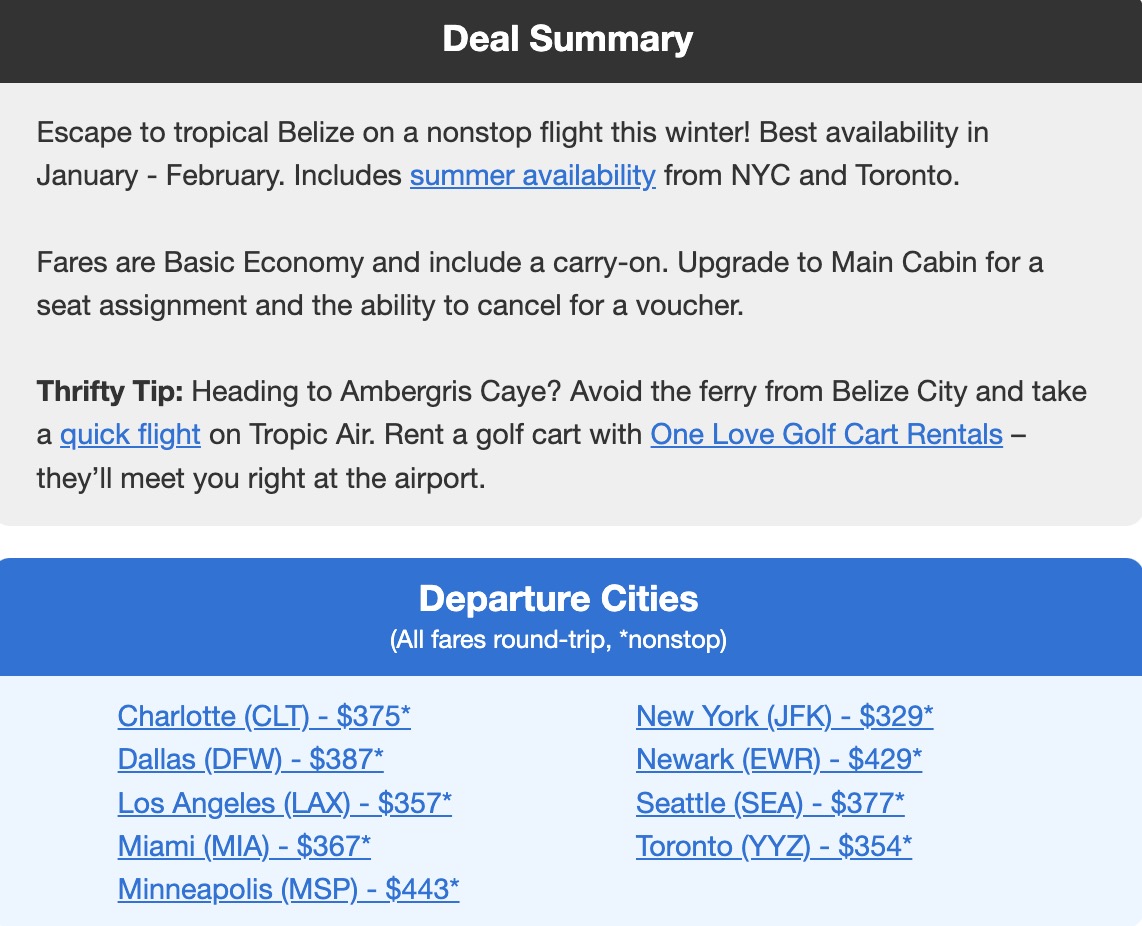Viewport: 1142px width, 926px height.
Task: Open the summer availability link
Action: [532, 175]
